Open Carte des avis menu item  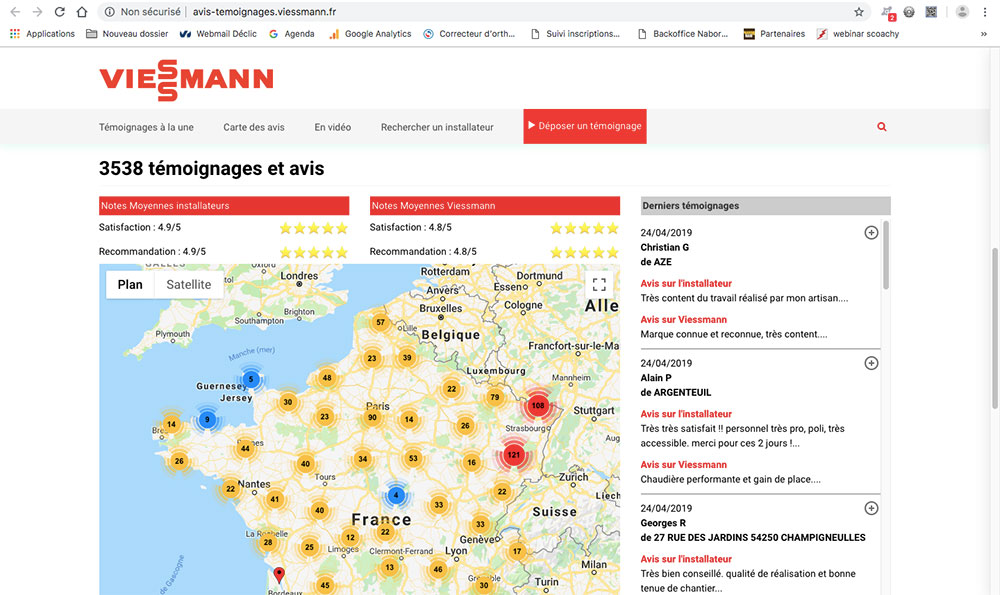pos(254,127)
